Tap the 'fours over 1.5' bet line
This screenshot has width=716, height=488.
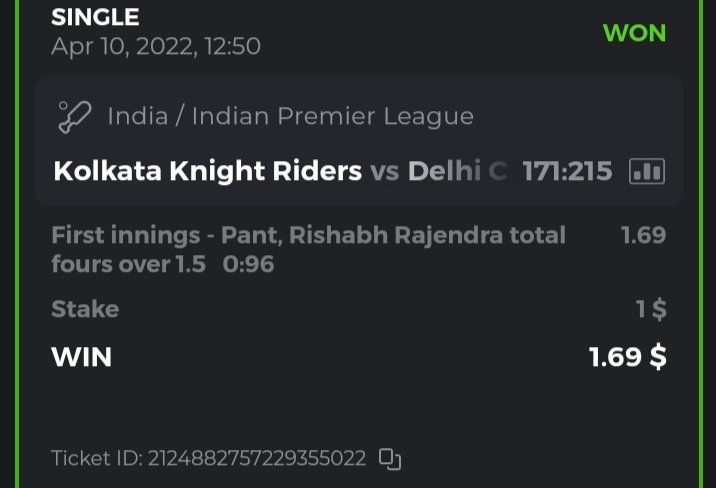coord(128,264)
